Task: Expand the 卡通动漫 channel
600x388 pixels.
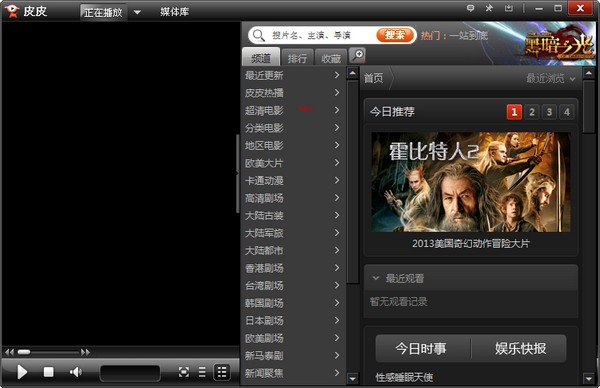Action: 293,180
